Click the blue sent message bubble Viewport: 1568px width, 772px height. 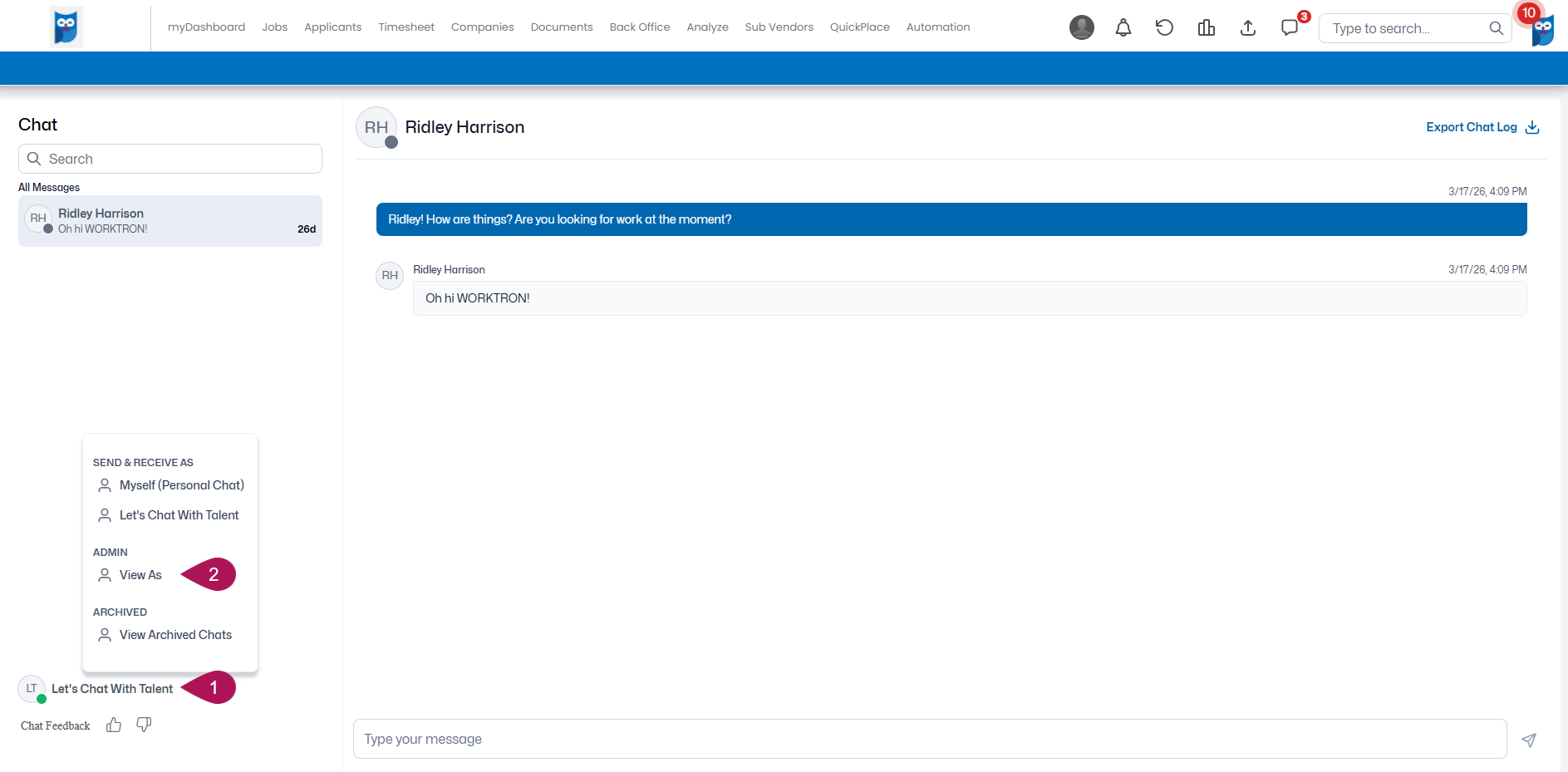(x=951, y=219)
